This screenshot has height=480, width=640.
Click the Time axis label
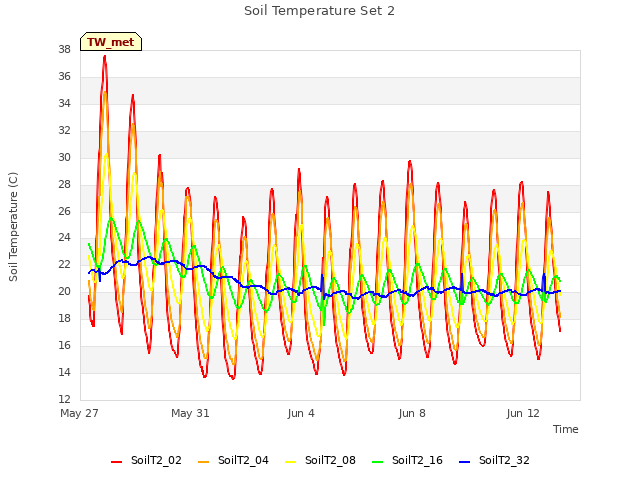[566, 429]
